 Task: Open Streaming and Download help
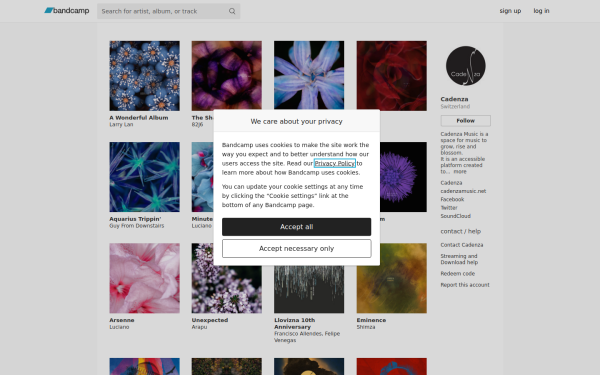tap(459, 259)
